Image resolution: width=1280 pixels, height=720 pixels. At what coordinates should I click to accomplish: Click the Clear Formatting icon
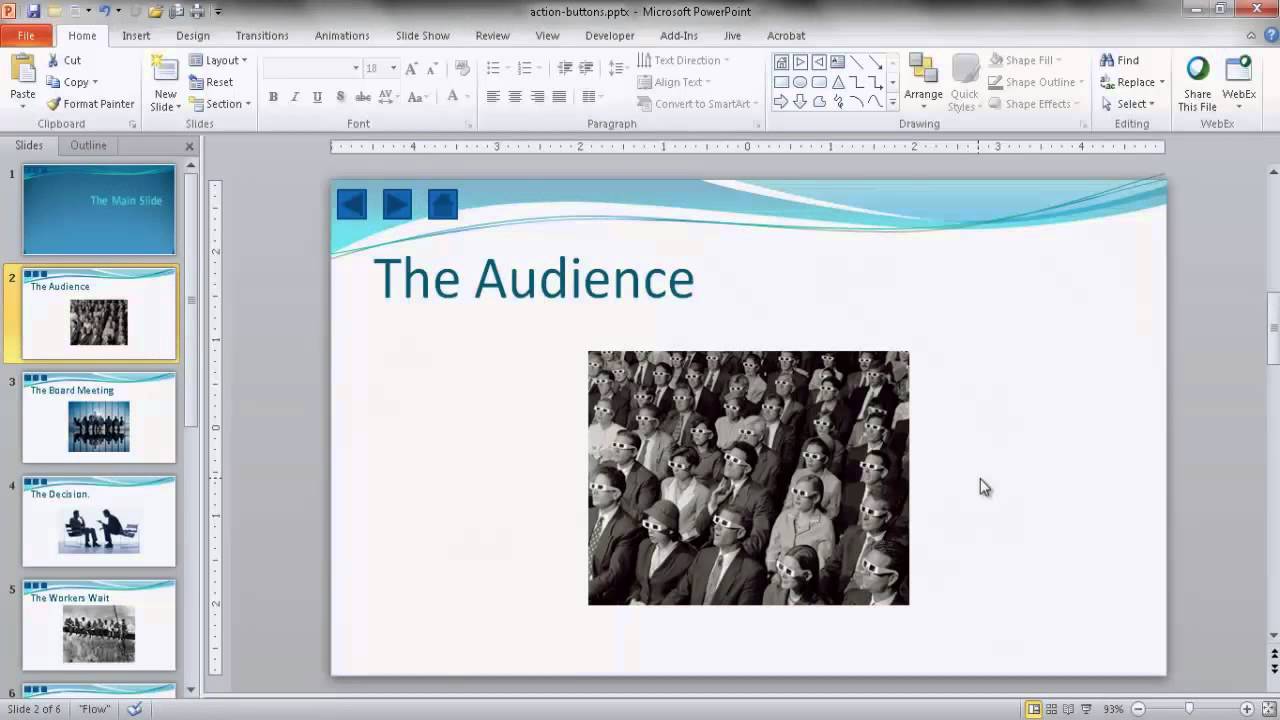(x=462, y=68)
